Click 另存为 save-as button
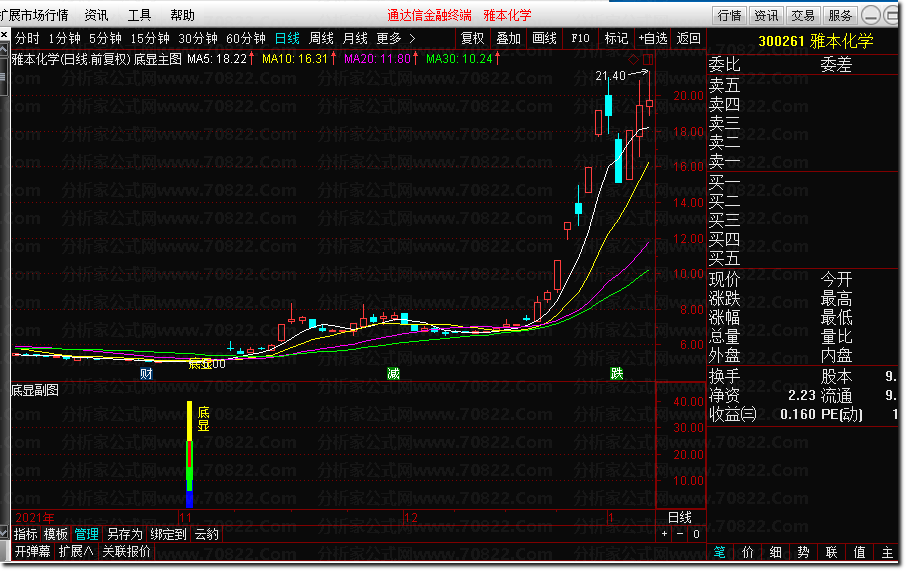Image resolution: width=907 pixels, height=571 pixels. [x=124, y=534]
